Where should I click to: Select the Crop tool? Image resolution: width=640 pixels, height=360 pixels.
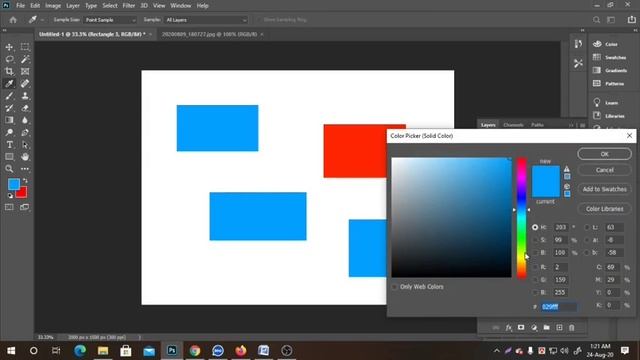tap(9, 71)
